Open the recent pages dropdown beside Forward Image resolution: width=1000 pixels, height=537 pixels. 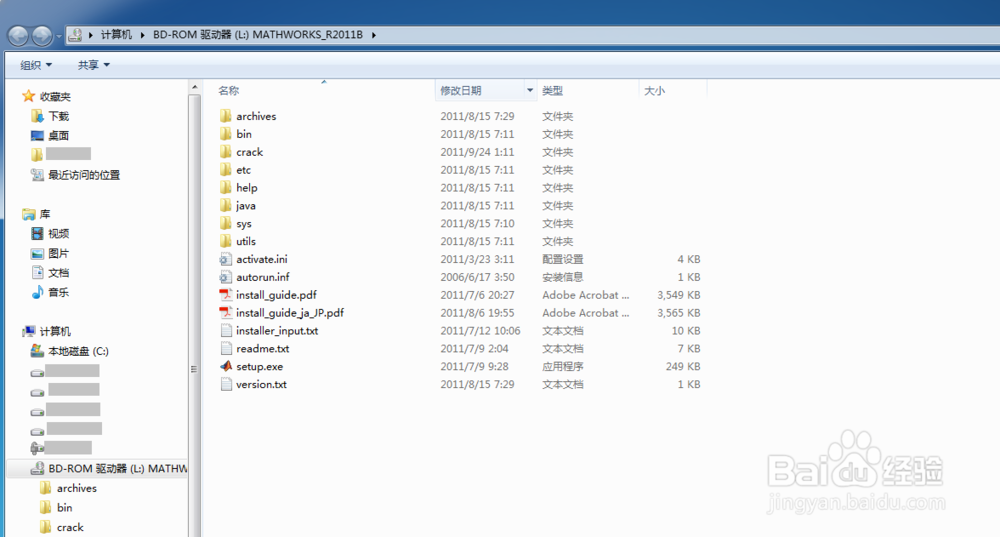pyautogui.click(x=59, y=36)
